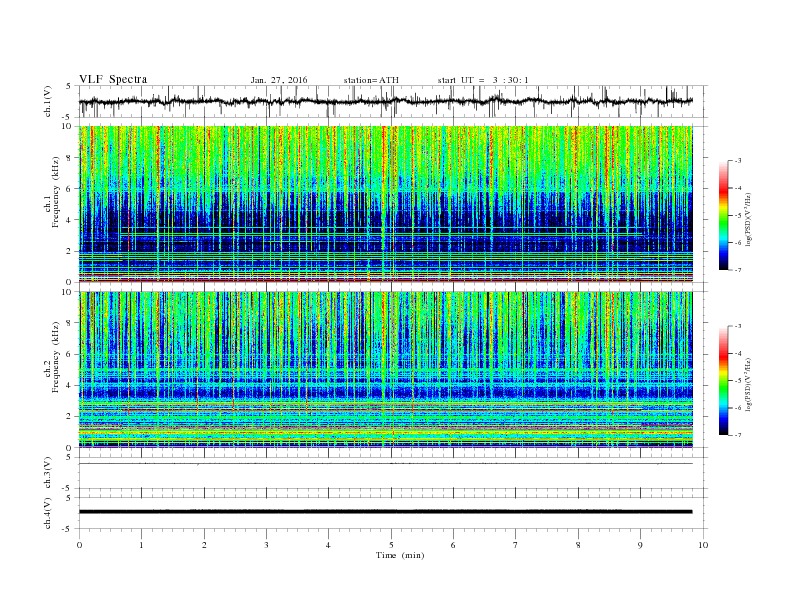Click time axis tick label "0"
The height and width of the screenshot is (612, 792).
pos(79,545)
